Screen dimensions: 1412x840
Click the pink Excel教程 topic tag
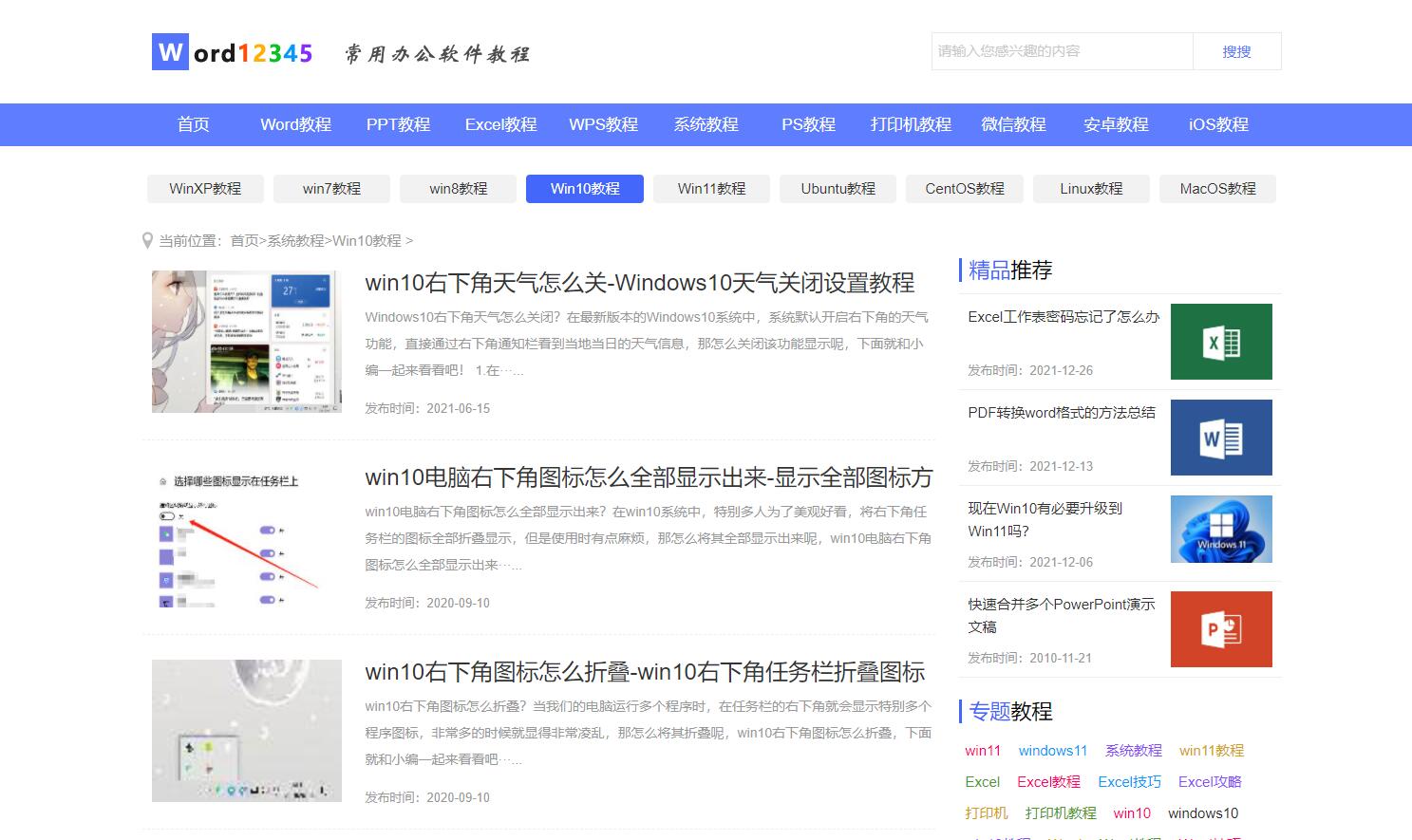(1049, 782)
